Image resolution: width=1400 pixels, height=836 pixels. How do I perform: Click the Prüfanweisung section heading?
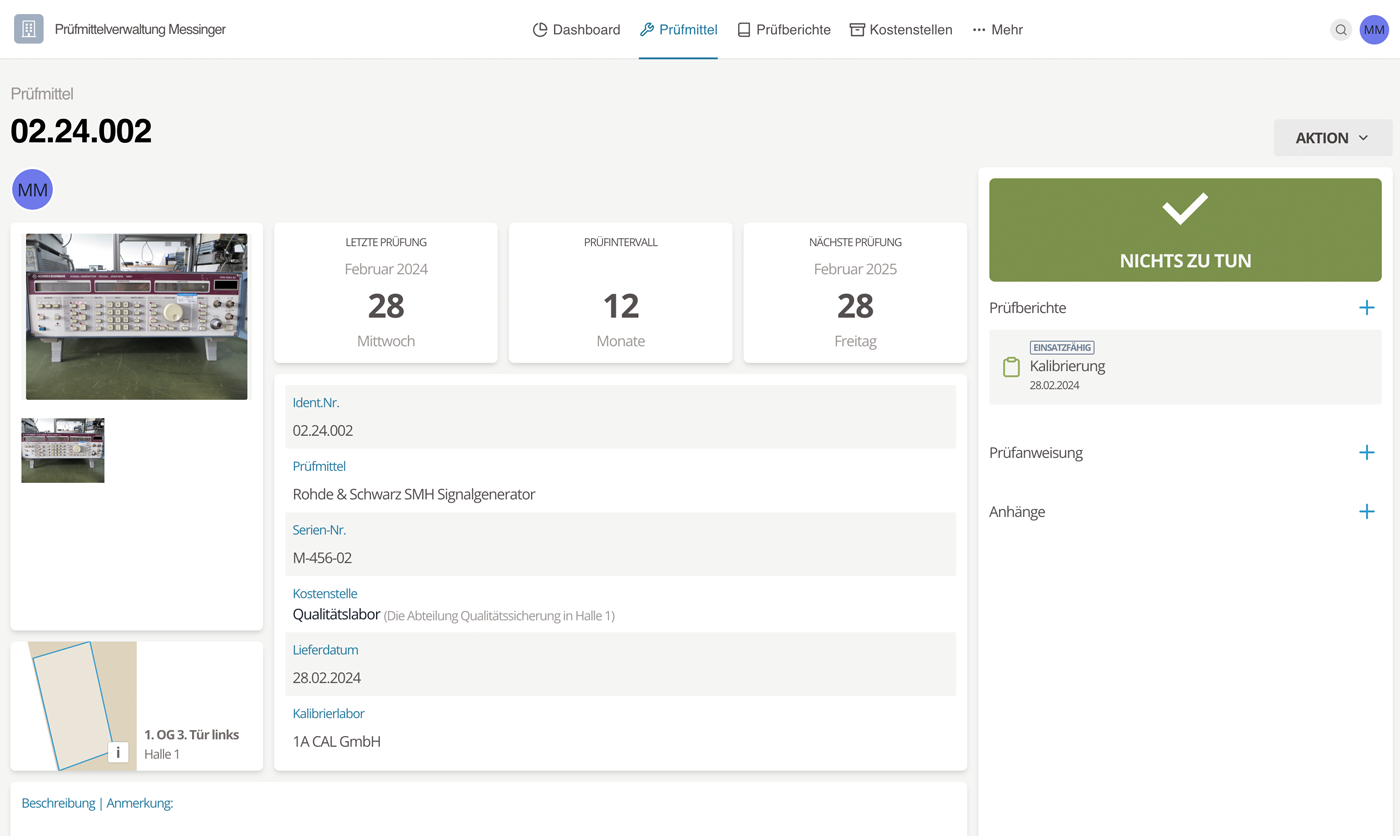click(x=1036, y=453)
